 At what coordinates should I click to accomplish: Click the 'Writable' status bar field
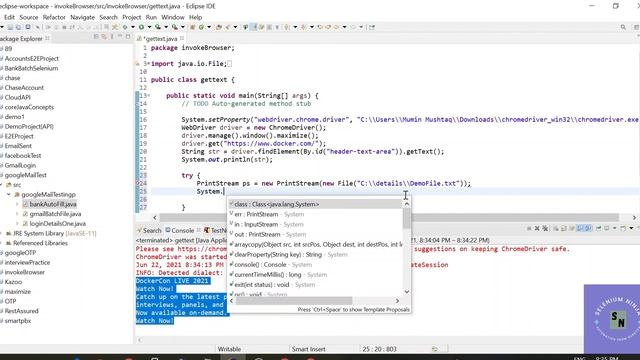tap(229, 349)
